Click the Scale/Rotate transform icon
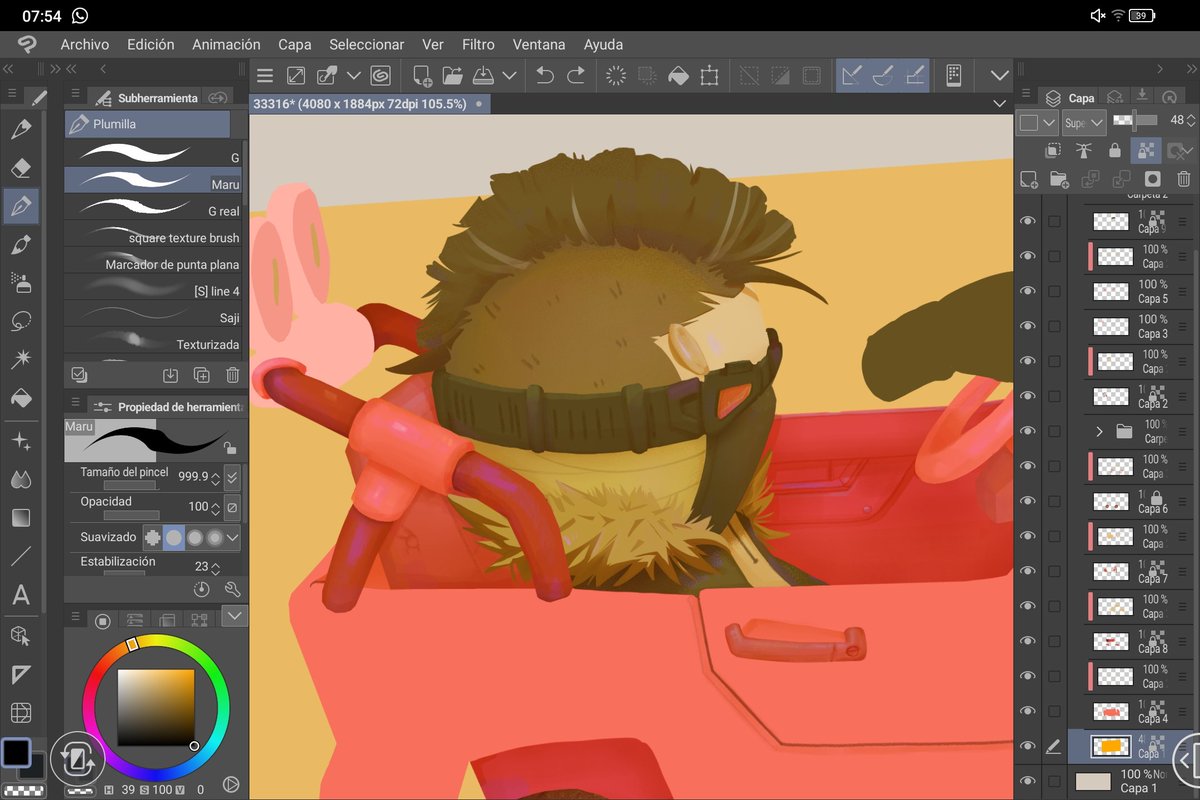The image size is (1200, 800). point(709,75)
